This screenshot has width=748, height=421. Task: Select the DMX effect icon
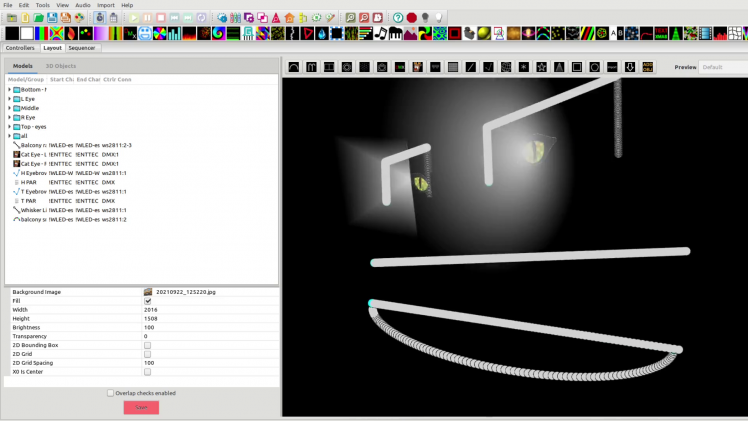tap(130, 33)
